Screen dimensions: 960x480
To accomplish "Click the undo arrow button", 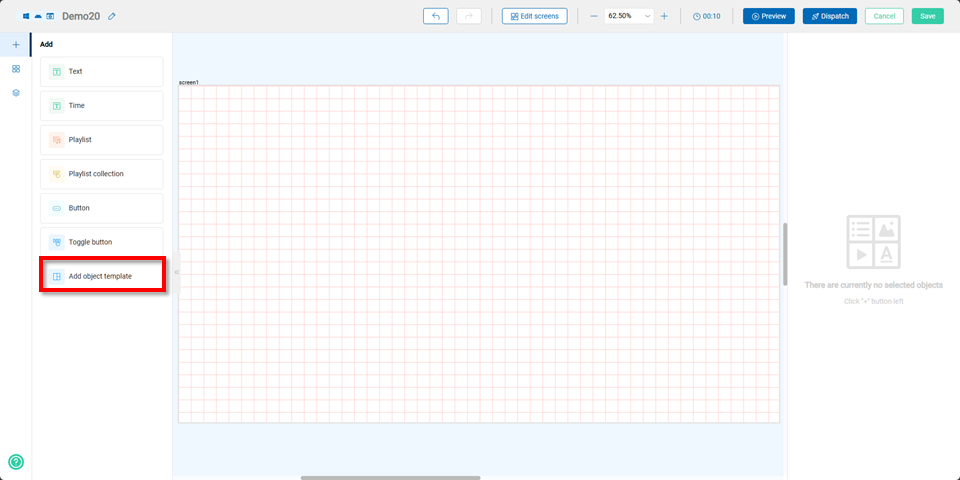I will point(435,16).
